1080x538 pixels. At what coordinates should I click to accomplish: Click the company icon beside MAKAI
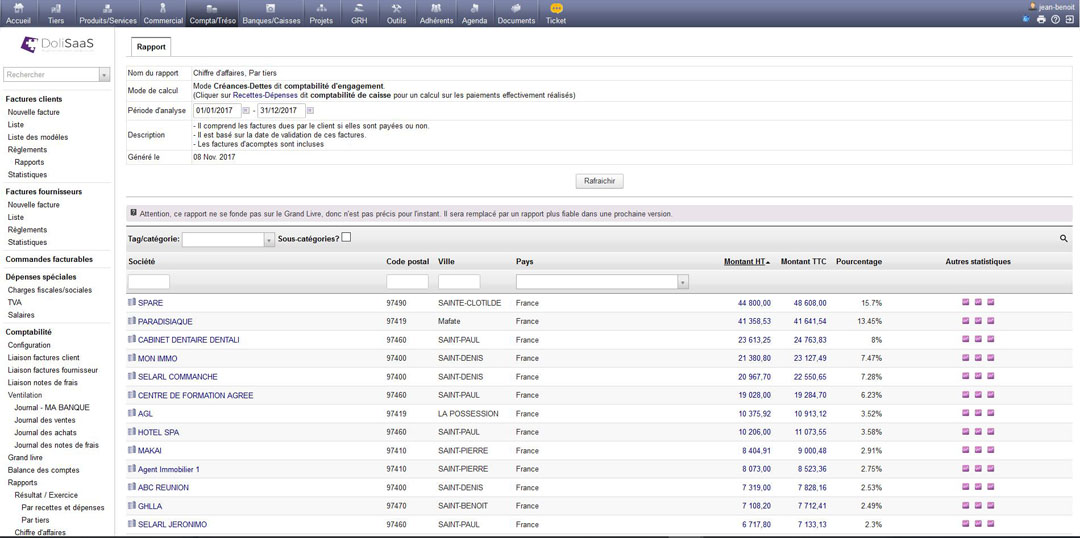click(132, 450)
